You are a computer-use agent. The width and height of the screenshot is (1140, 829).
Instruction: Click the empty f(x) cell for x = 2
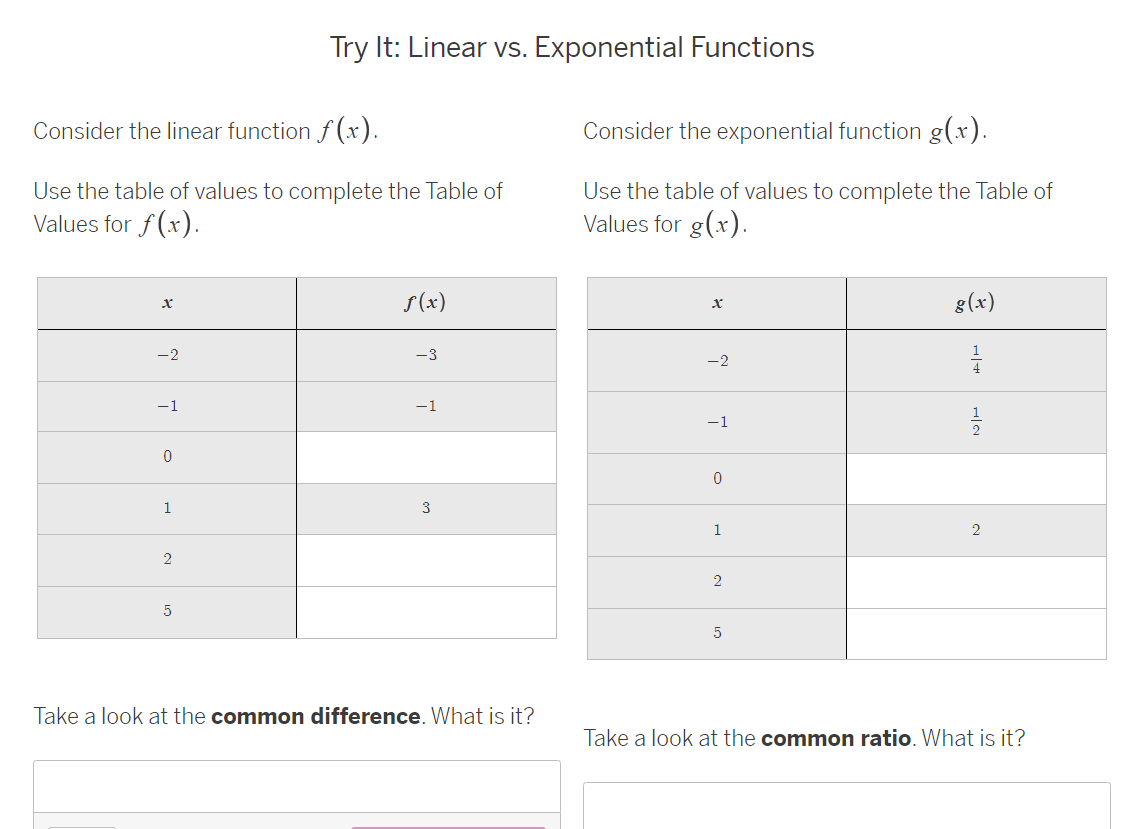point(426,559)
